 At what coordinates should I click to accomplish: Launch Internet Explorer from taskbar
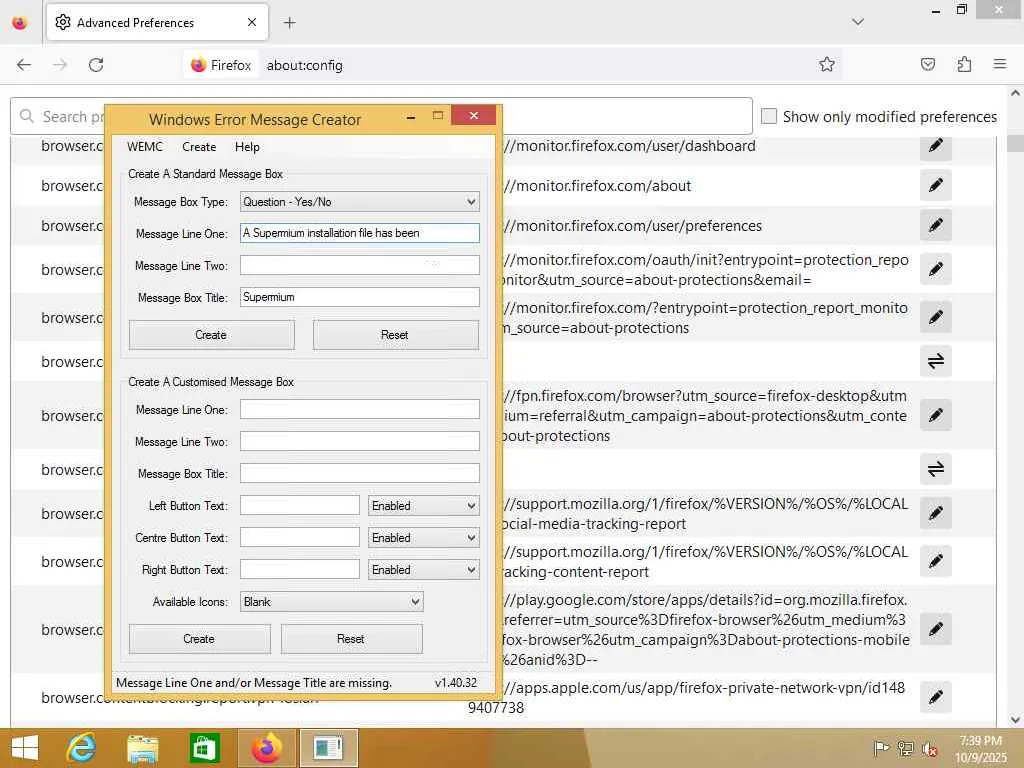[82, 748]
